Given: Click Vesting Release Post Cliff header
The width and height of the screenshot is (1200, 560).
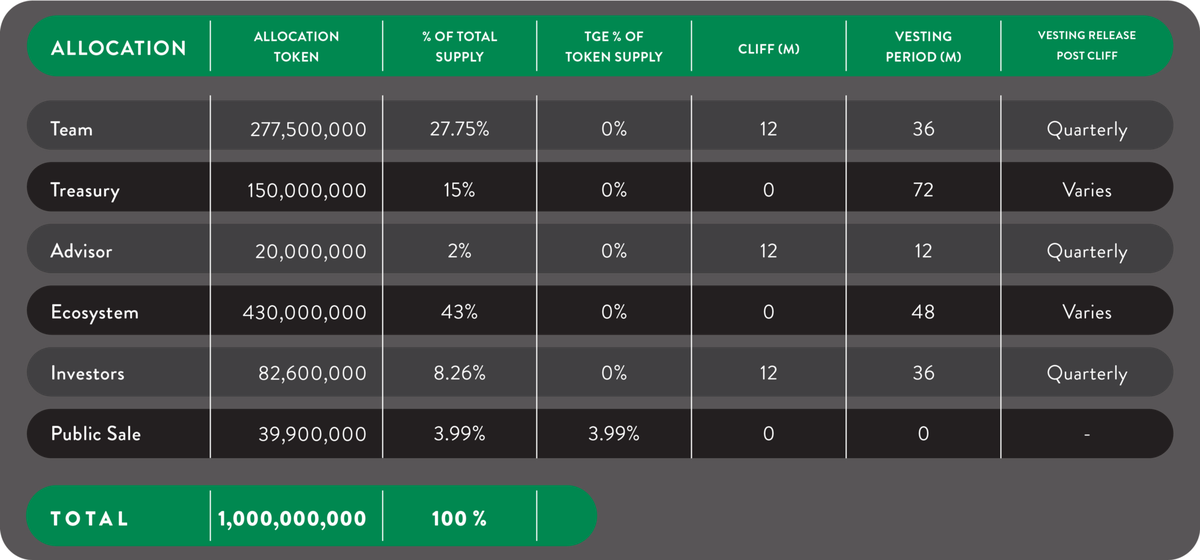Looking at the screenshot, I should pos(1087,45).
